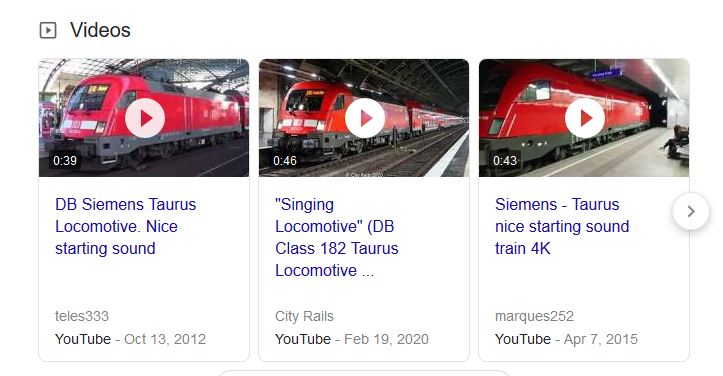Click the Videos section play icon
Viewport: 723px width, 376px height.
pyautogui.click(x=48, y=30)
